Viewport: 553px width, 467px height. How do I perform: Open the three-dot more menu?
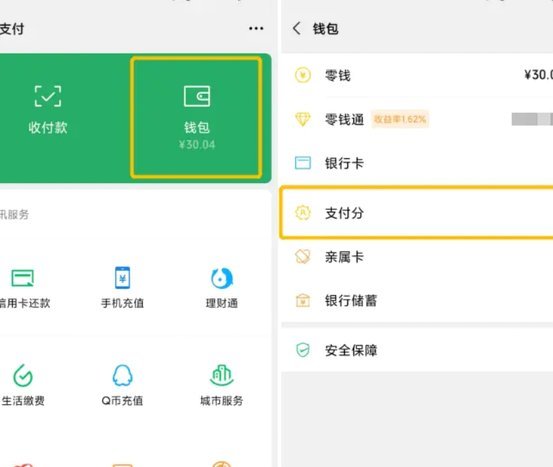[256, 28]
